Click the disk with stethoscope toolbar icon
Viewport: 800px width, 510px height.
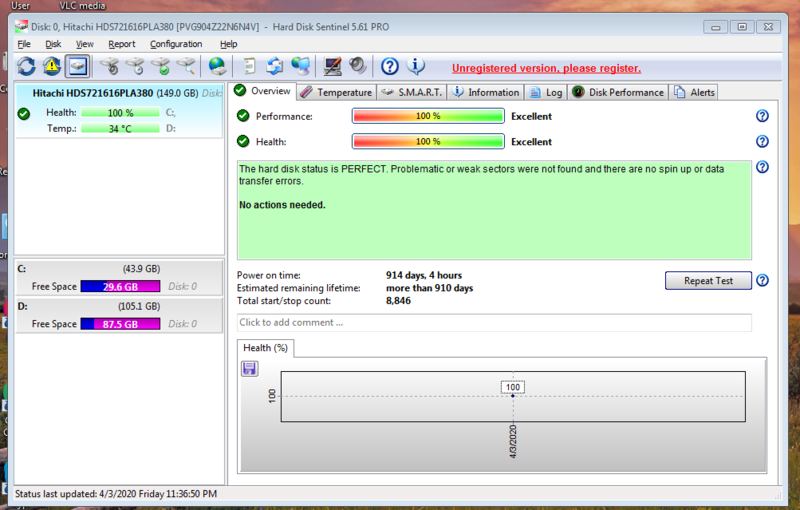109,66
